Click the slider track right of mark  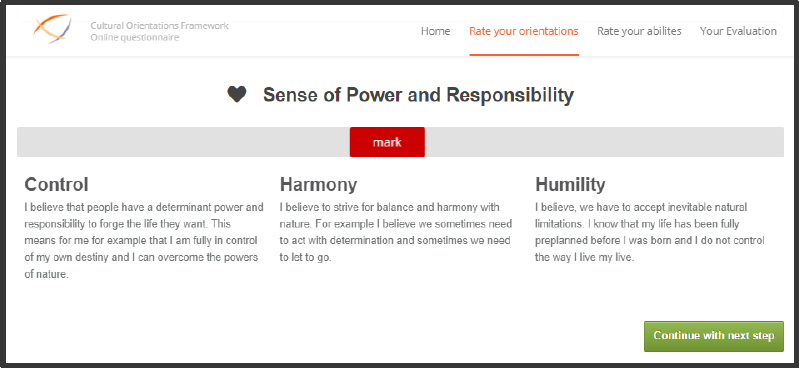pyautogui.click(x=604, y=142)
